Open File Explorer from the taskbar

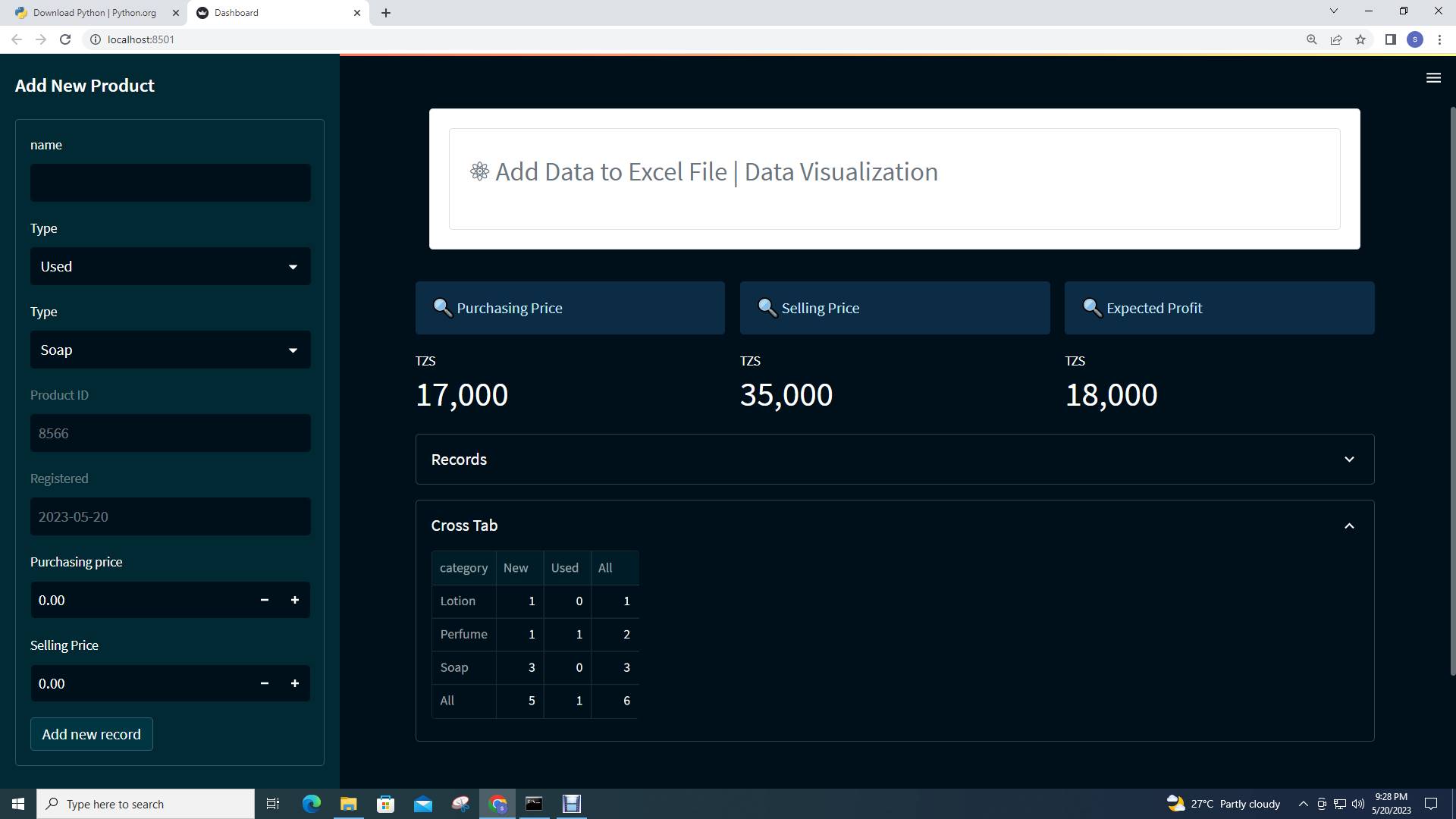(348, 803)
